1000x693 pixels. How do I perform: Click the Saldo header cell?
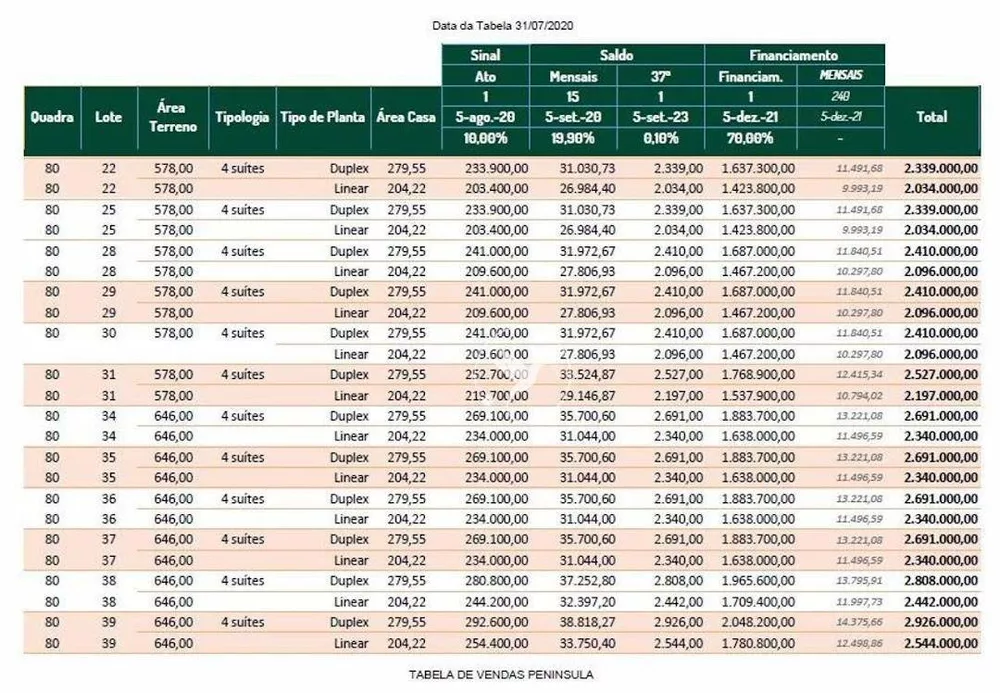pyautogui.click(x=617, y=55)
